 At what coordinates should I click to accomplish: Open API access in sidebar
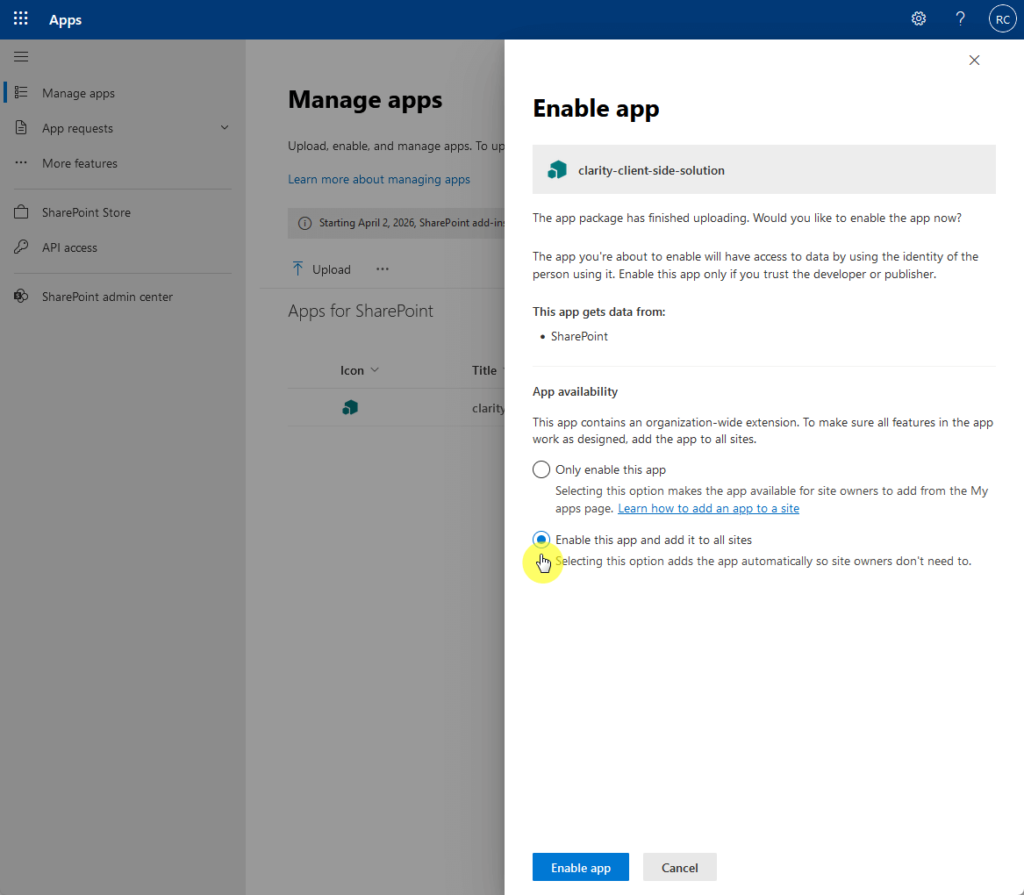point(69,248)
